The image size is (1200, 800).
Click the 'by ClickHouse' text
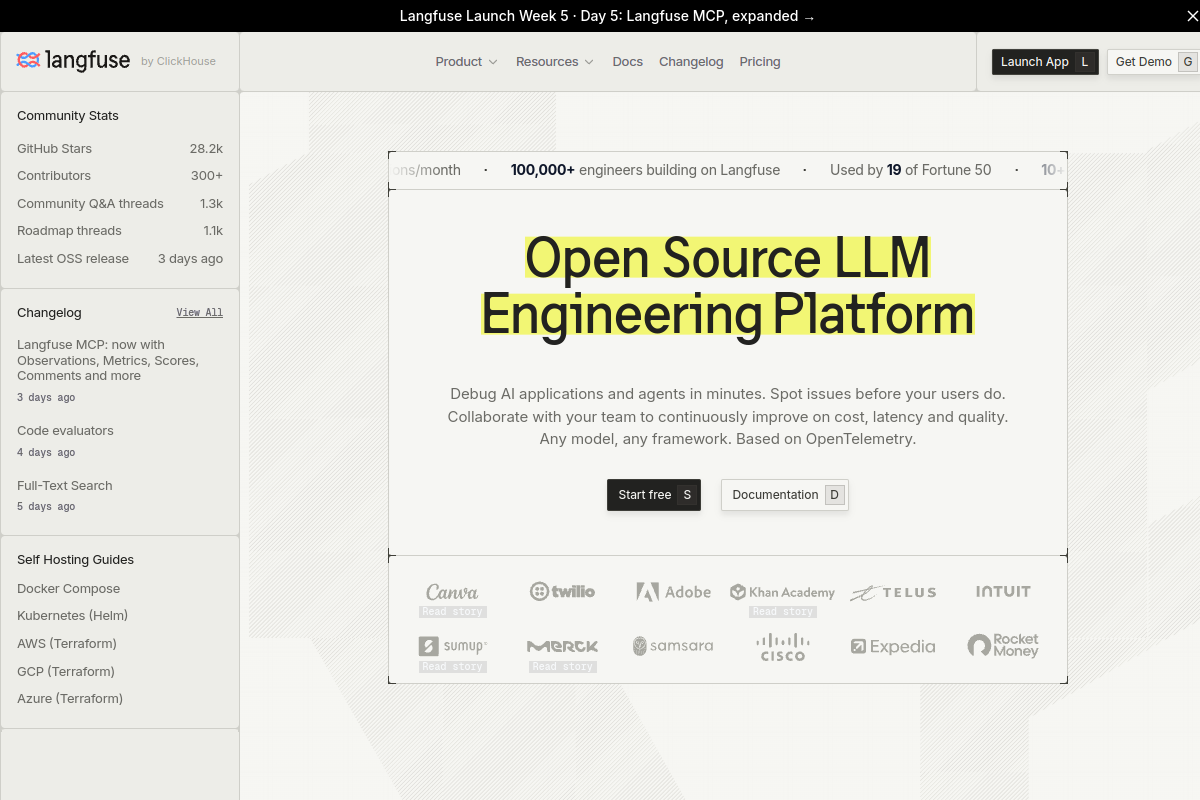178,61
